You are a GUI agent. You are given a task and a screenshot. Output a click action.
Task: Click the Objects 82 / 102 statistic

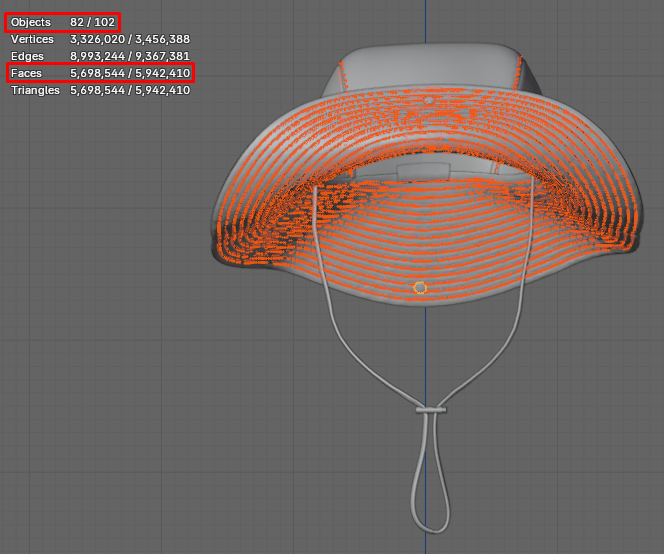(63, 22)
